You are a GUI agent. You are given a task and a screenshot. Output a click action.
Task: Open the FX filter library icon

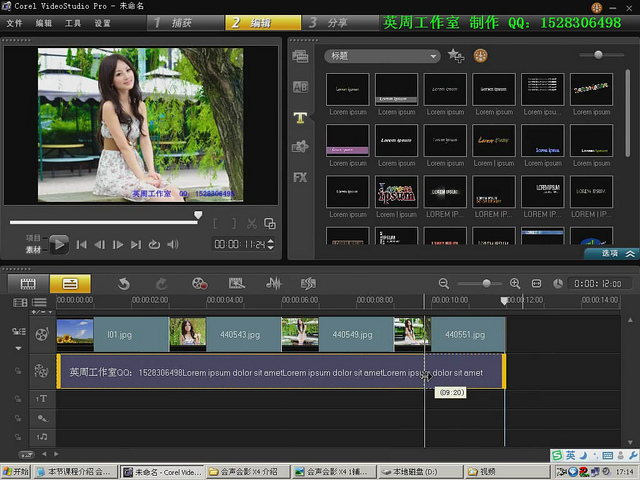pos(300,177)
